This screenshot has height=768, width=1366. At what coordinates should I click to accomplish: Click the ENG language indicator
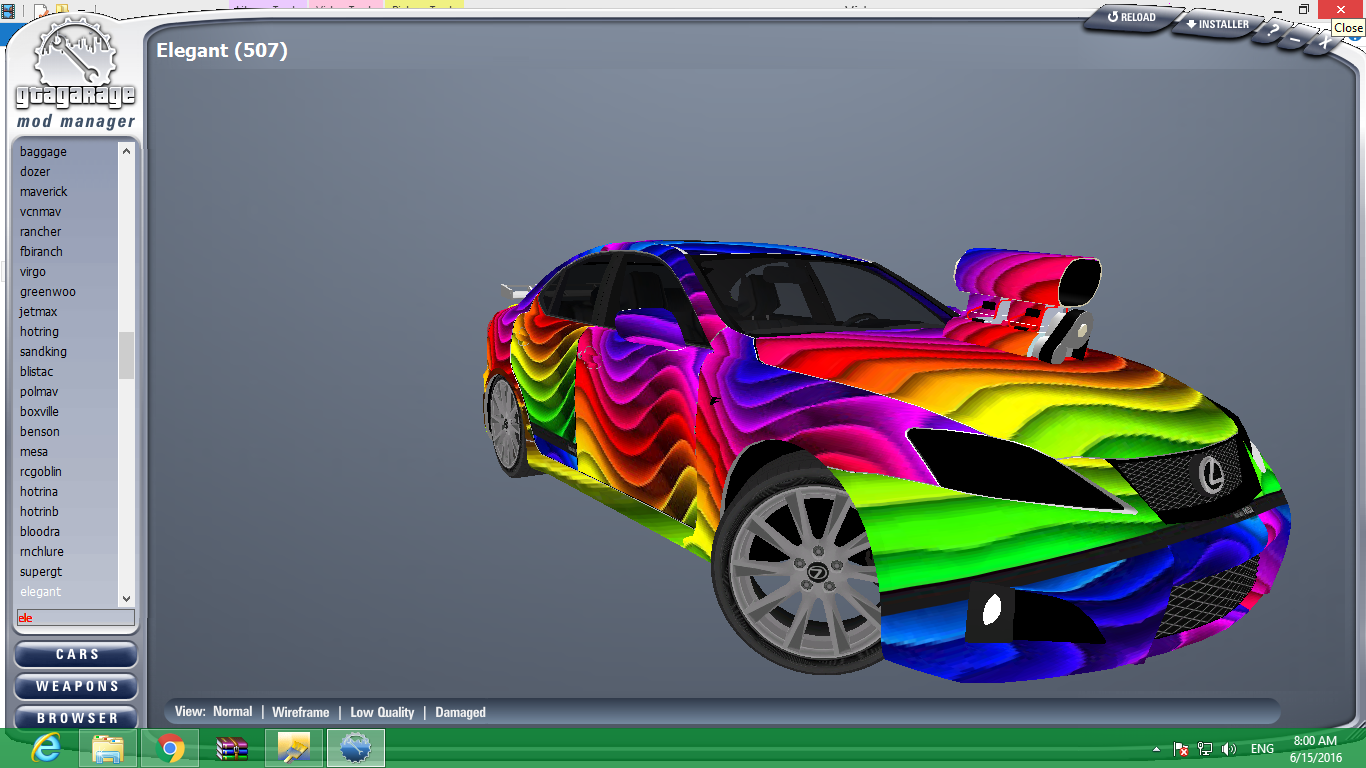point(1262,749)
